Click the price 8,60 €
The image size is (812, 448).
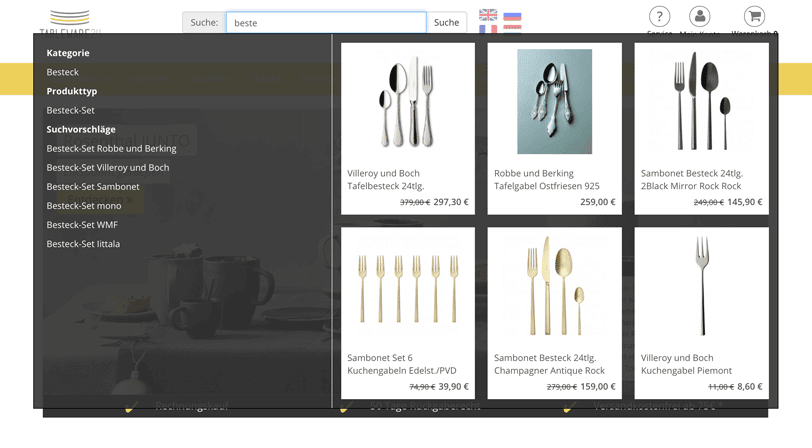[x=750, y=386]
